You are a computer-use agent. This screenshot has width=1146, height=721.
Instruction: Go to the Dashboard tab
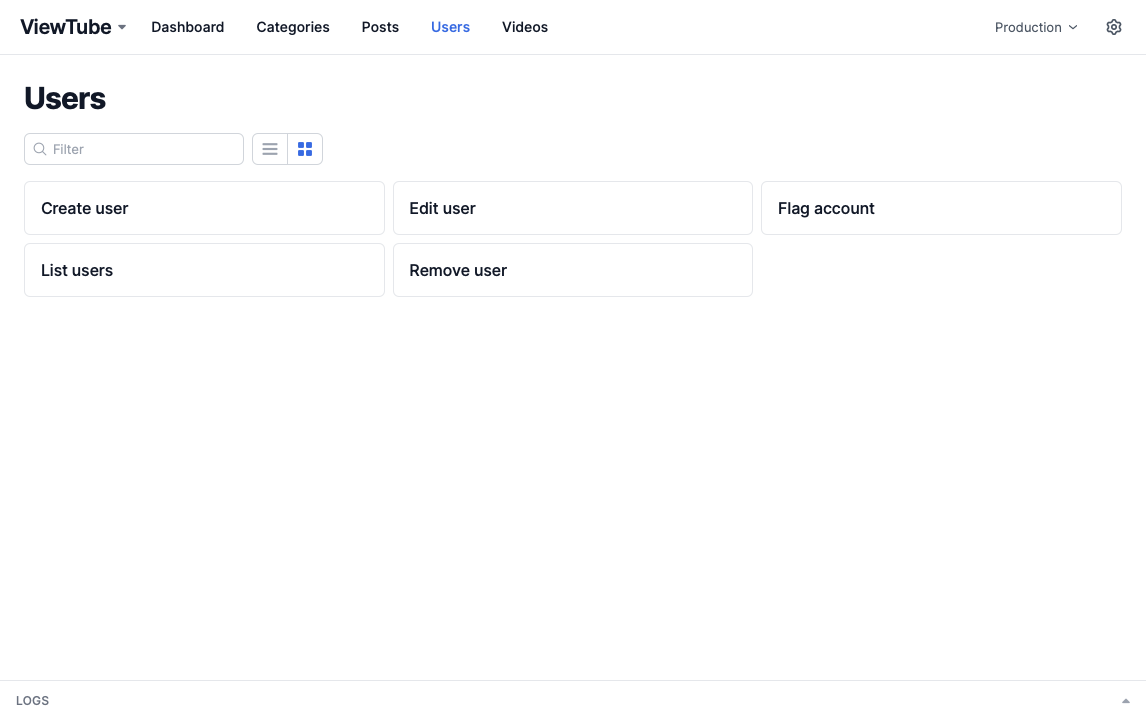(187, 27)
